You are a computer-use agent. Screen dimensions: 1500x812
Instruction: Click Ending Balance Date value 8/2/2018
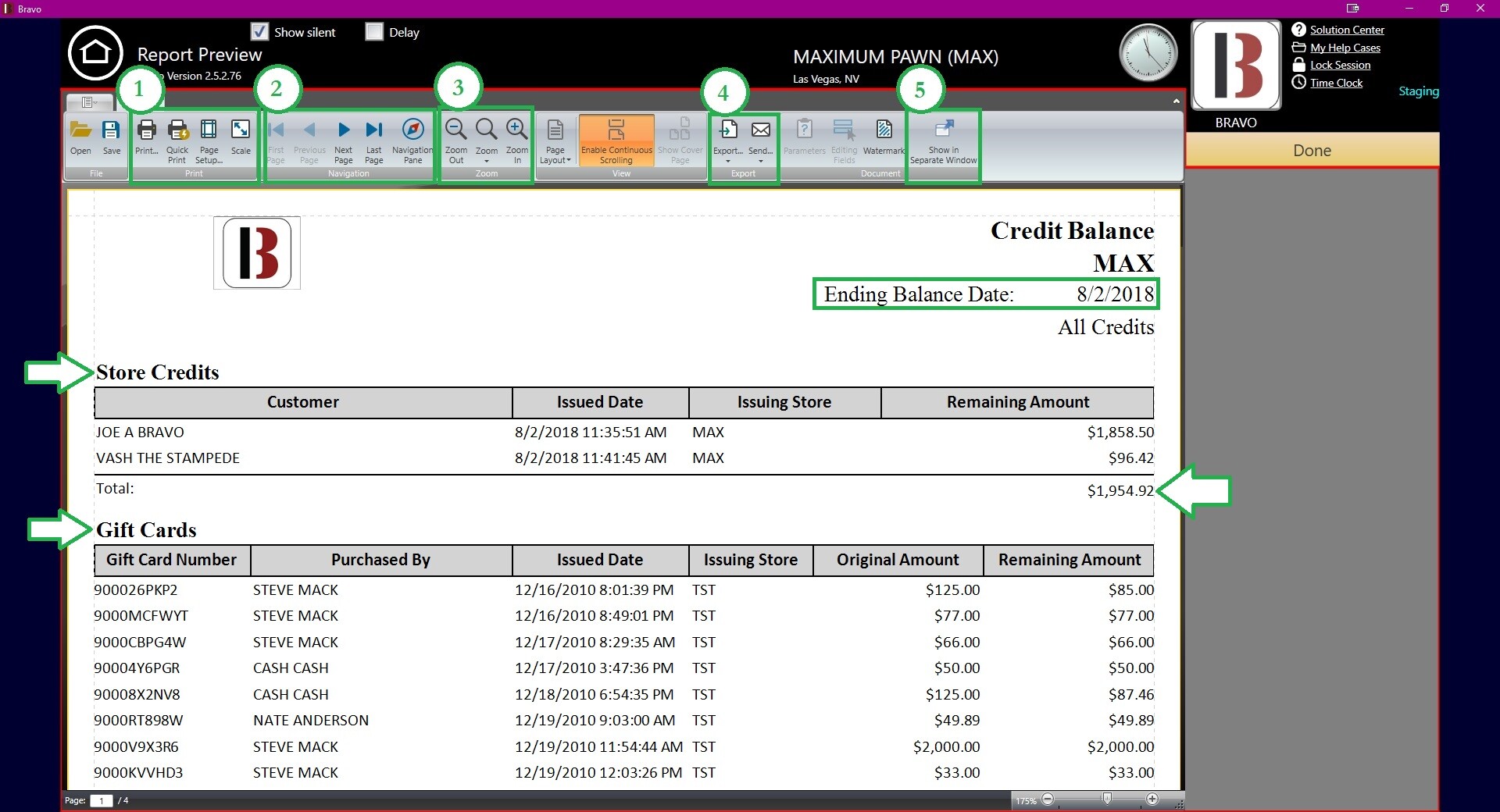(x=1115, y=294)
